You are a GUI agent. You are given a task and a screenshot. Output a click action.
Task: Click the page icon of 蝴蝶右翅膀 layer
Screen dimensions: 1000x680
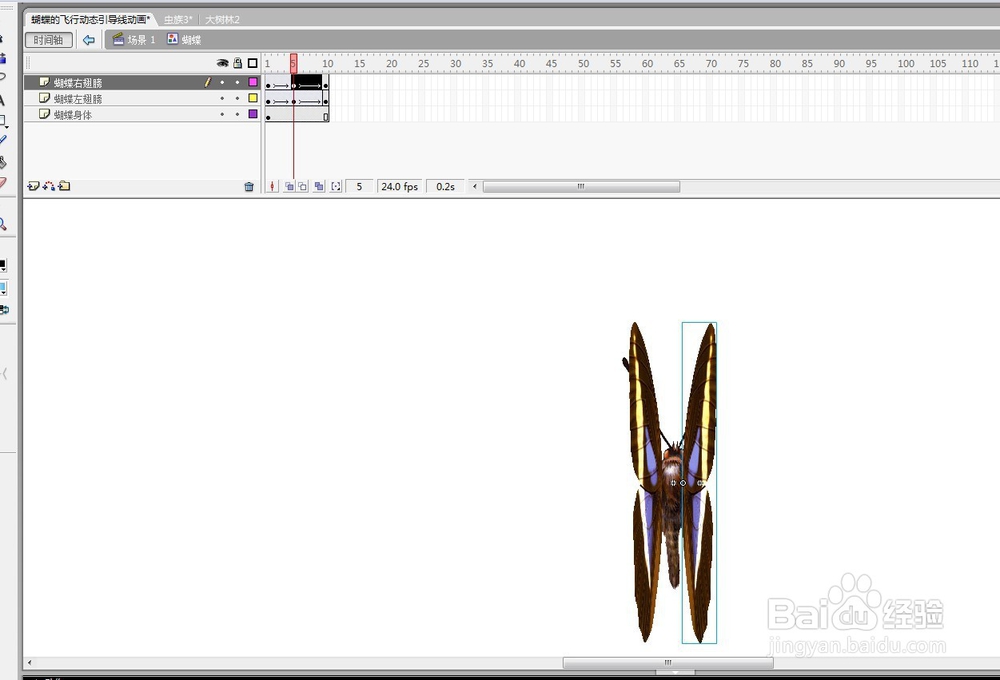pos(44,82)
